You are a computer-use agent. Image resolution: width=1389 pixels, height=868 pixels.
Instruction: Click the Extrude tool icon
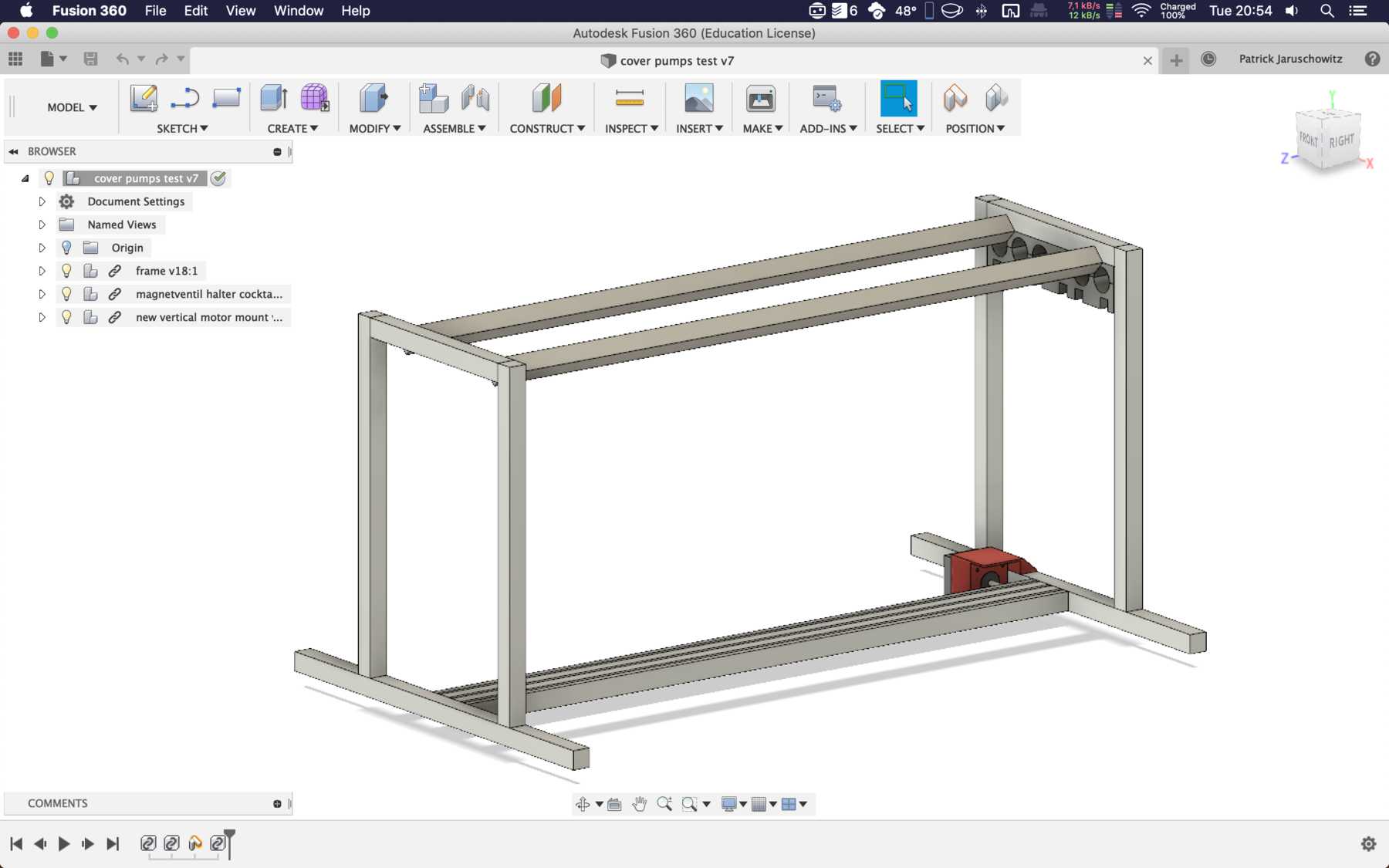[274, 99]
